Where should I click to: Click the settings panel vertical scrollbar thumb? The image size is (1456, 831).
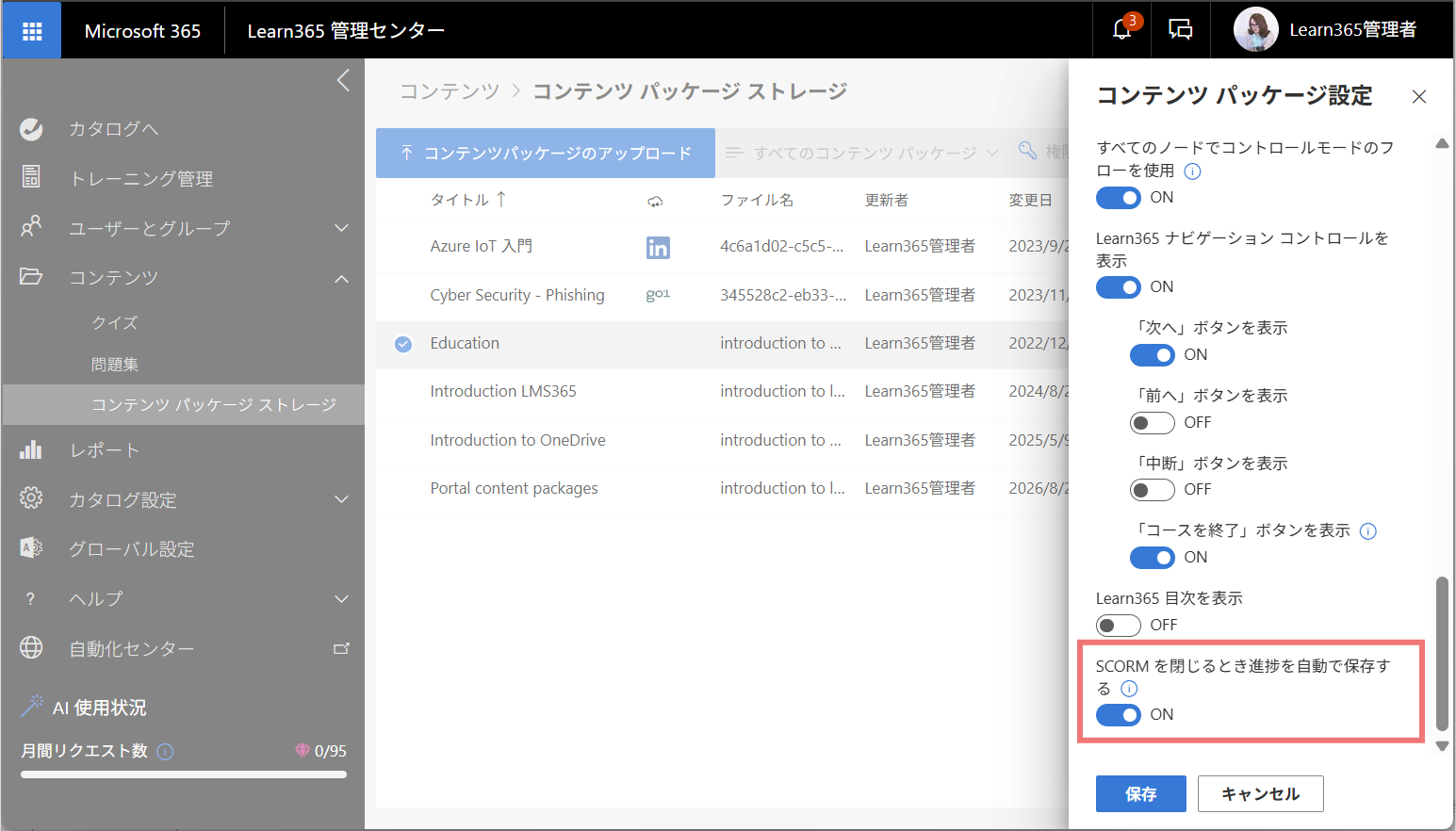1442,654
